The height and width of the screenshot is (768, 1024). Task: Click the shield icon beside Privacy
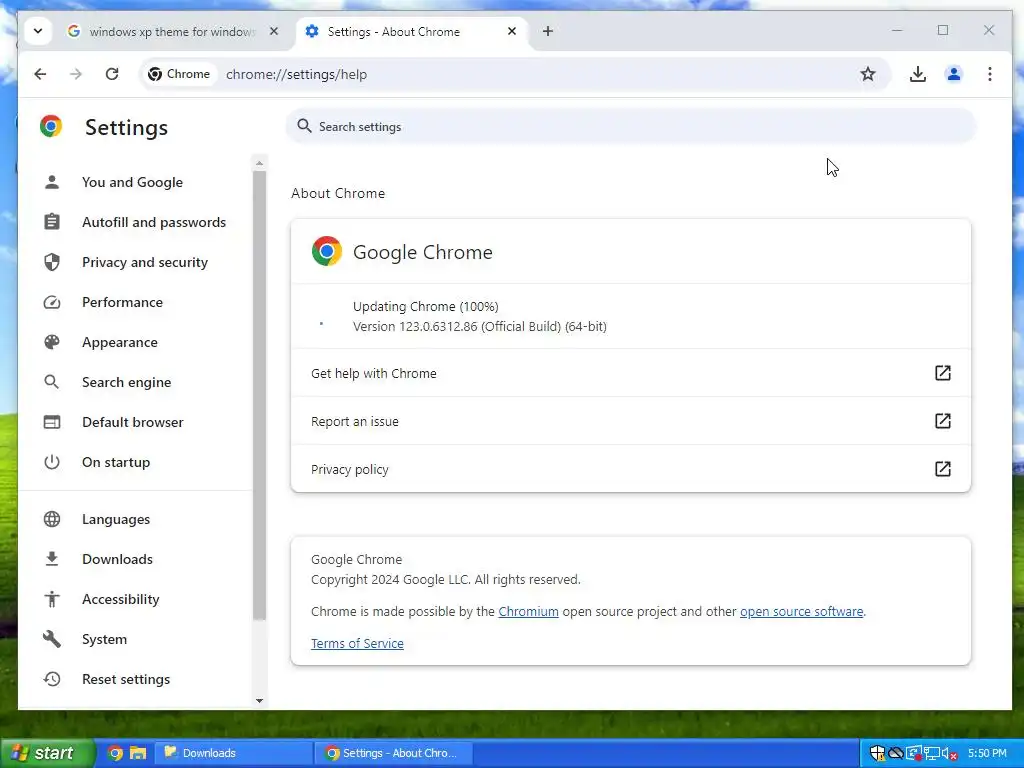52,262
